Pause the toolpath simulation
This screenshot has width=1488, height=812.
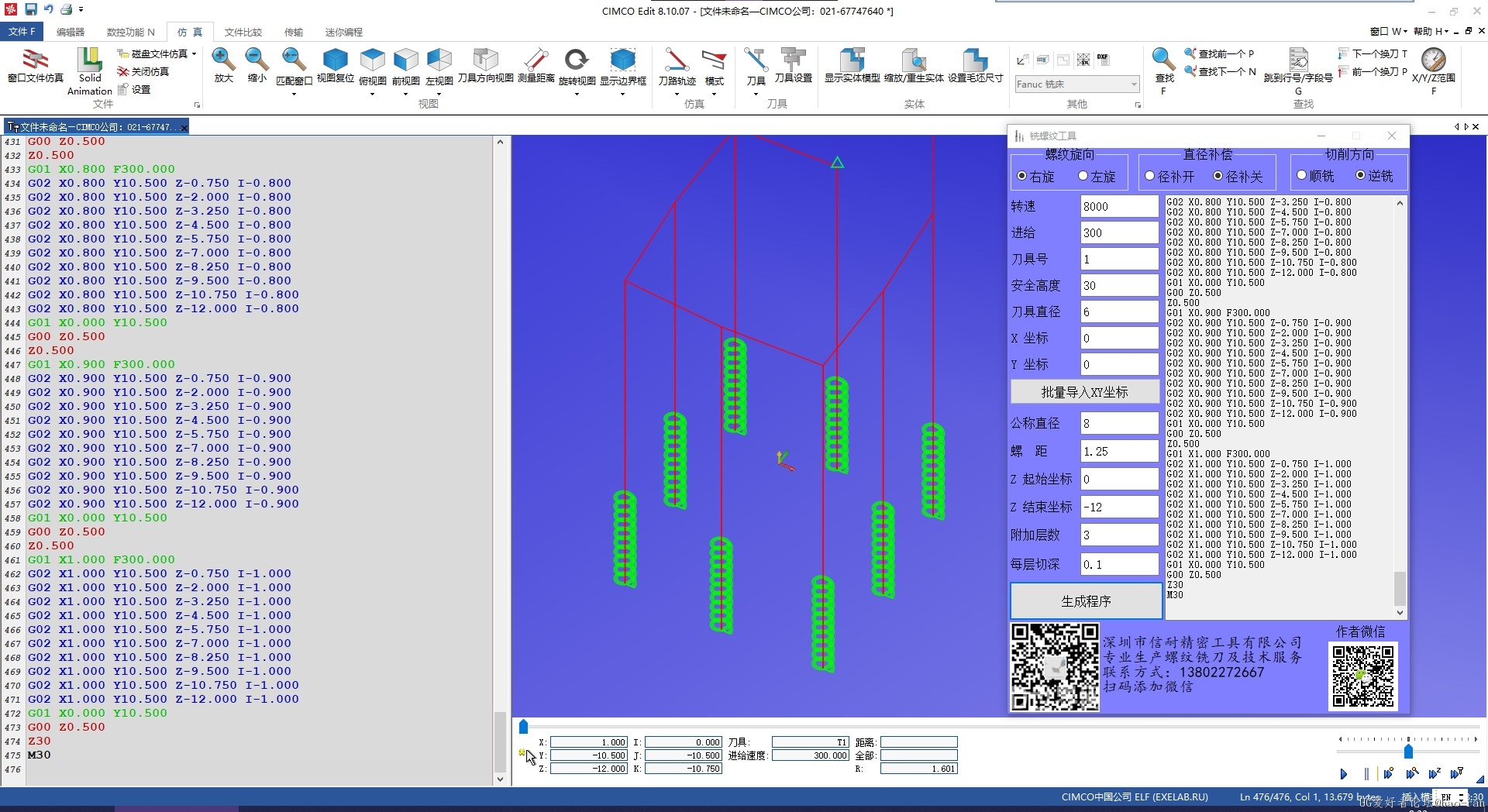pos(1366,773)
